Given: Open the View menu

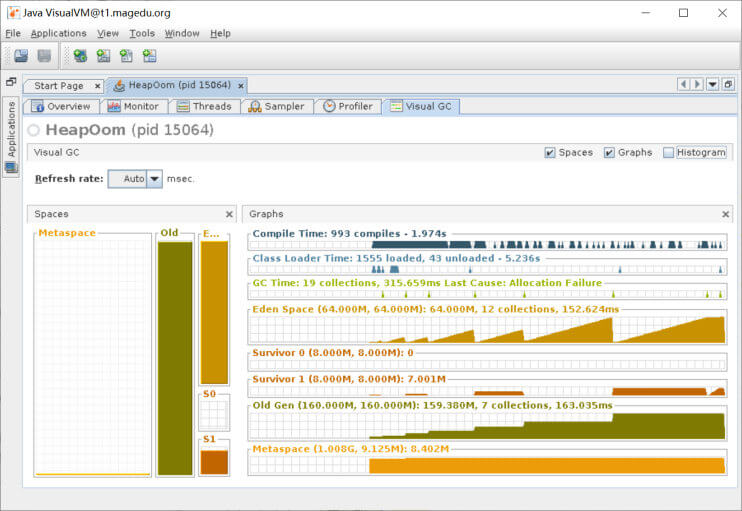Looking at the screenshot, I should (108, 34).
